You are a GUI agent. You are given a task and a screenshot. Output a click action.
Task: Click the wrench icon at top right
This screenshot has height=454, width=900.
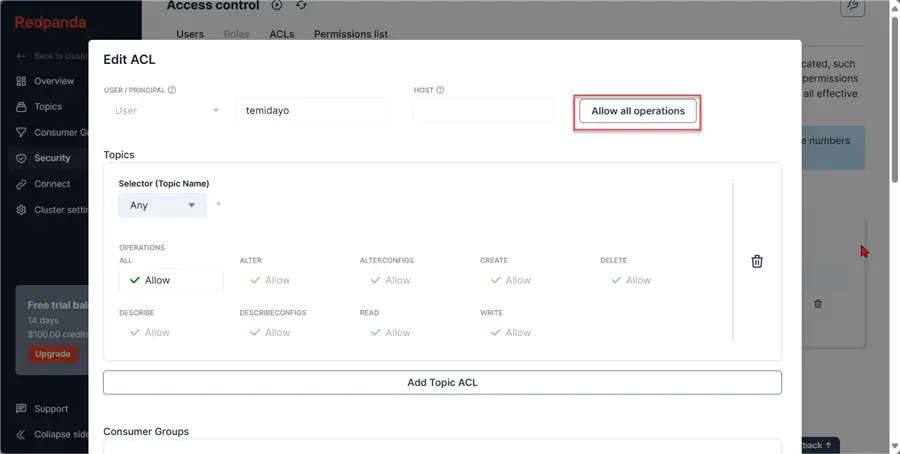click(853, 6)
